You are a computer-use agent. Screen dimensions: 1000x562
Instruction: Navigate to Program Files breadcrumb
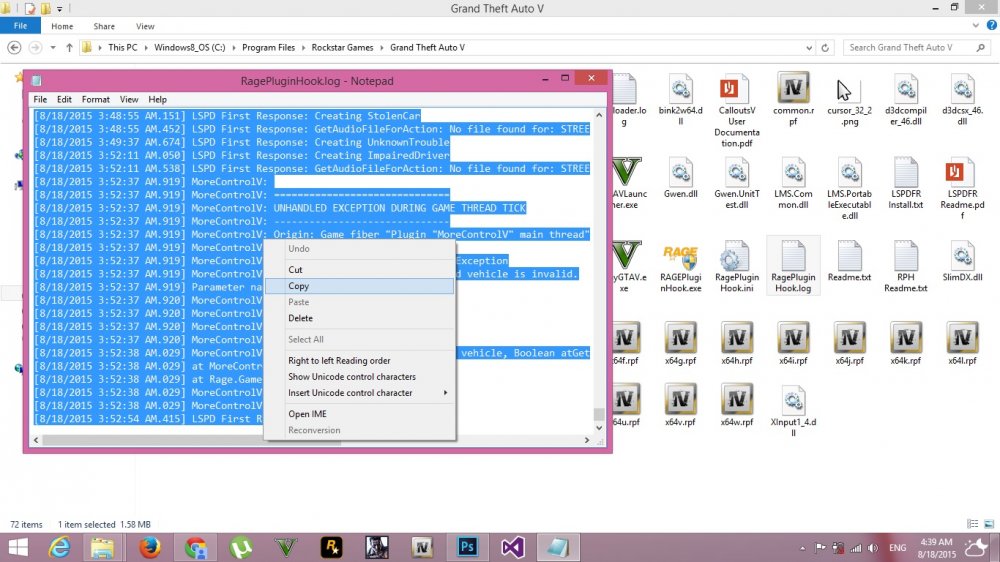[x=268, y=48]
